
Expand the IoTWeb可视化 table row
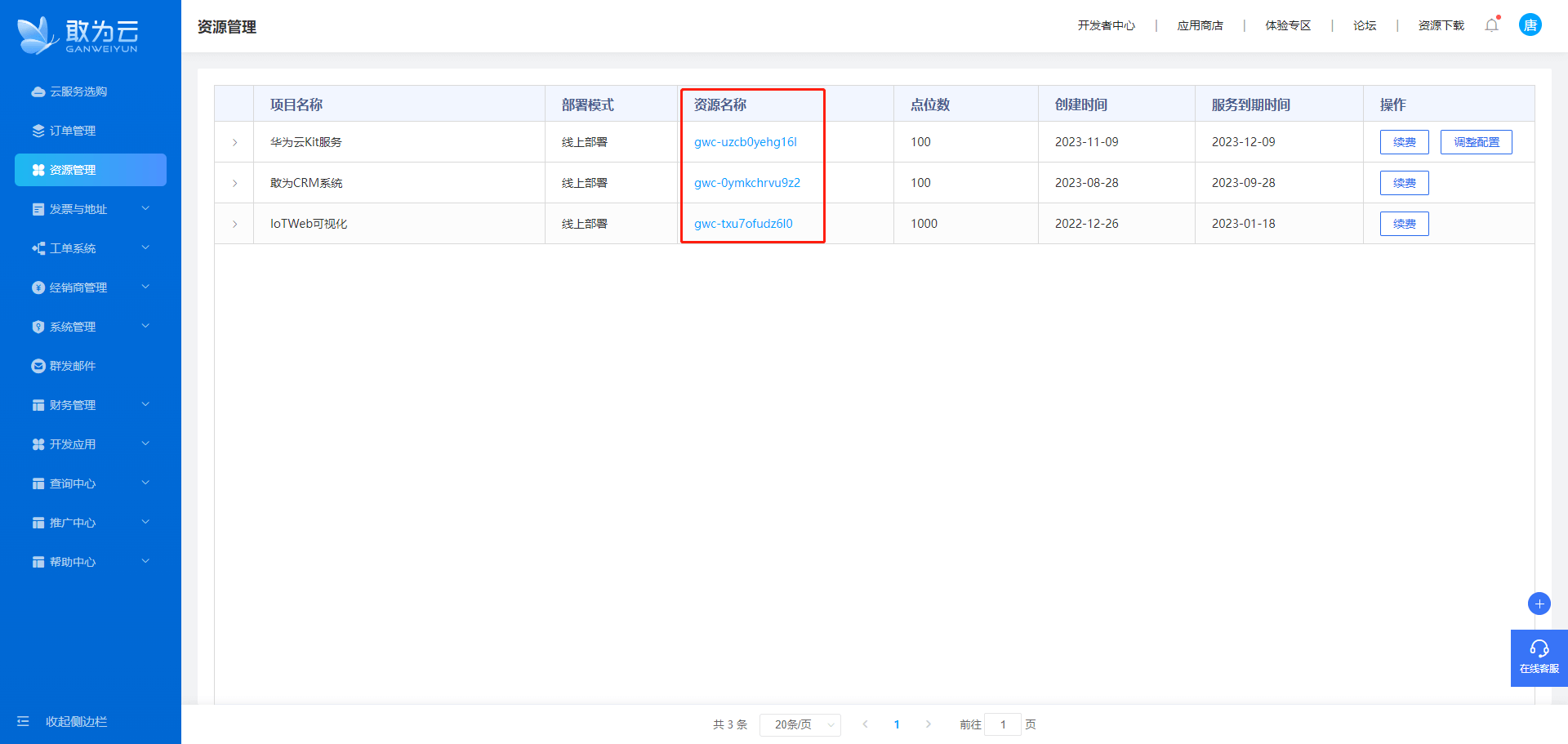point(234,224)
